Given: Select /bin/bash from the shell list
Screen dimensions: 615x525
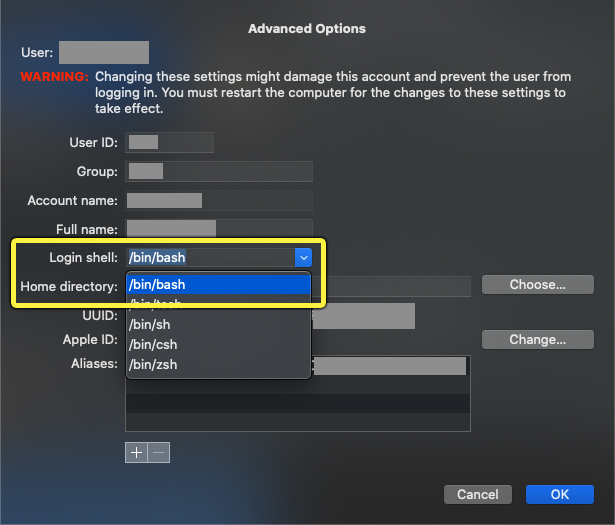Looking at the screenshot, I should [x=218, y=284].
